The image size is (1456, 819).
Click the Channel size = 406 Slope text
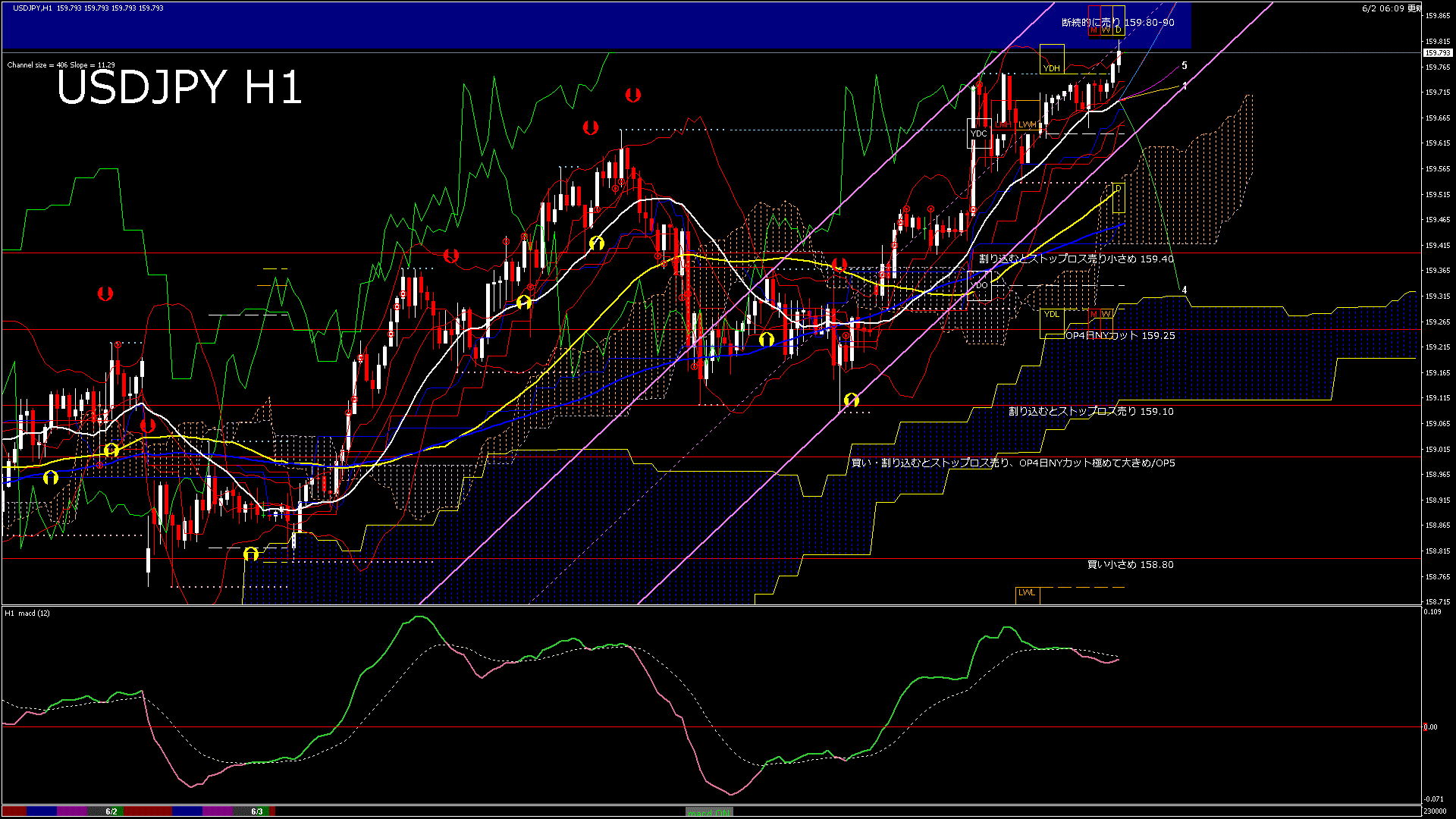click(x=61, y=65)
